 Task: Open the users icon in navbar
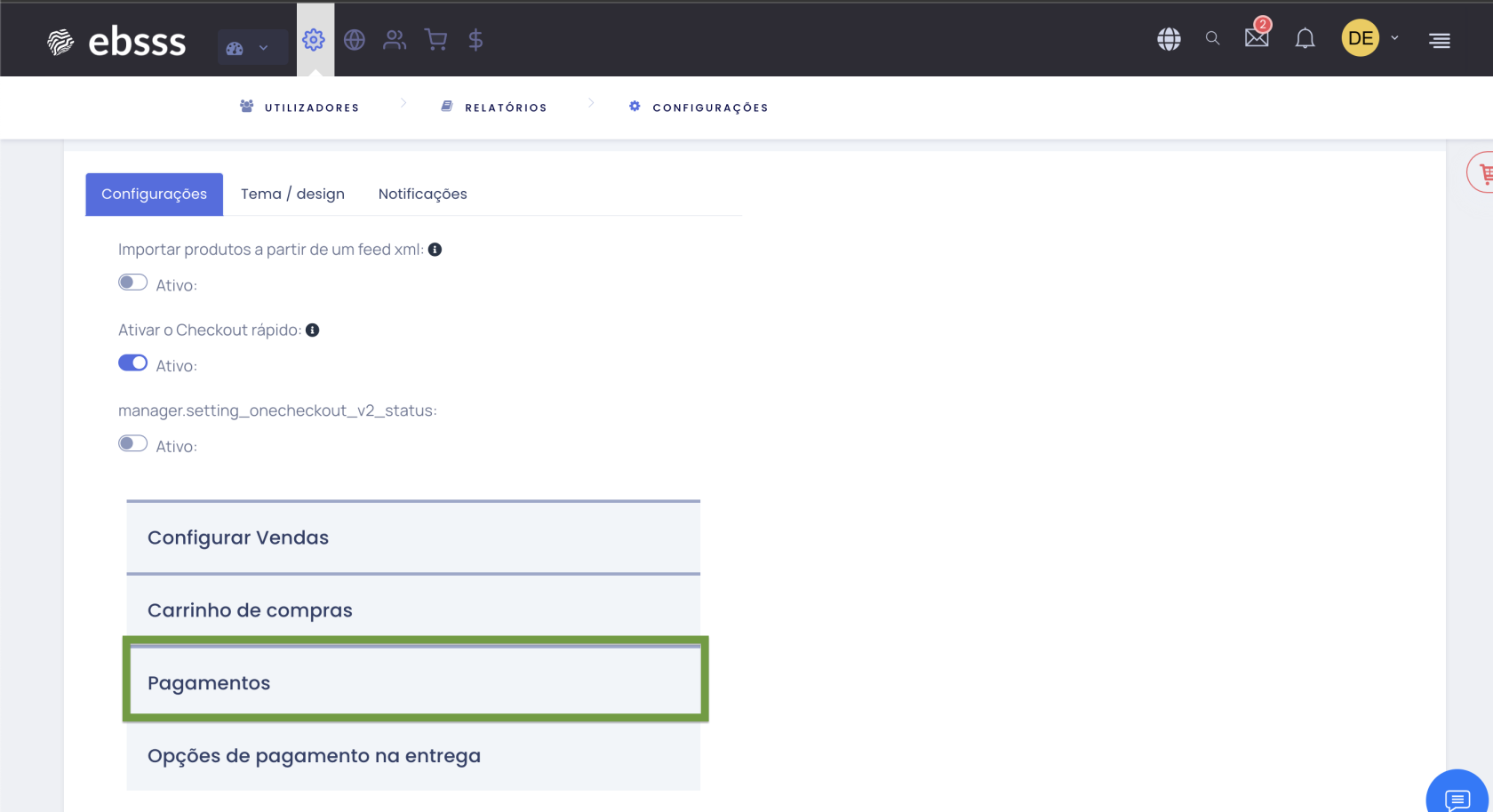(x=395, y=40)
